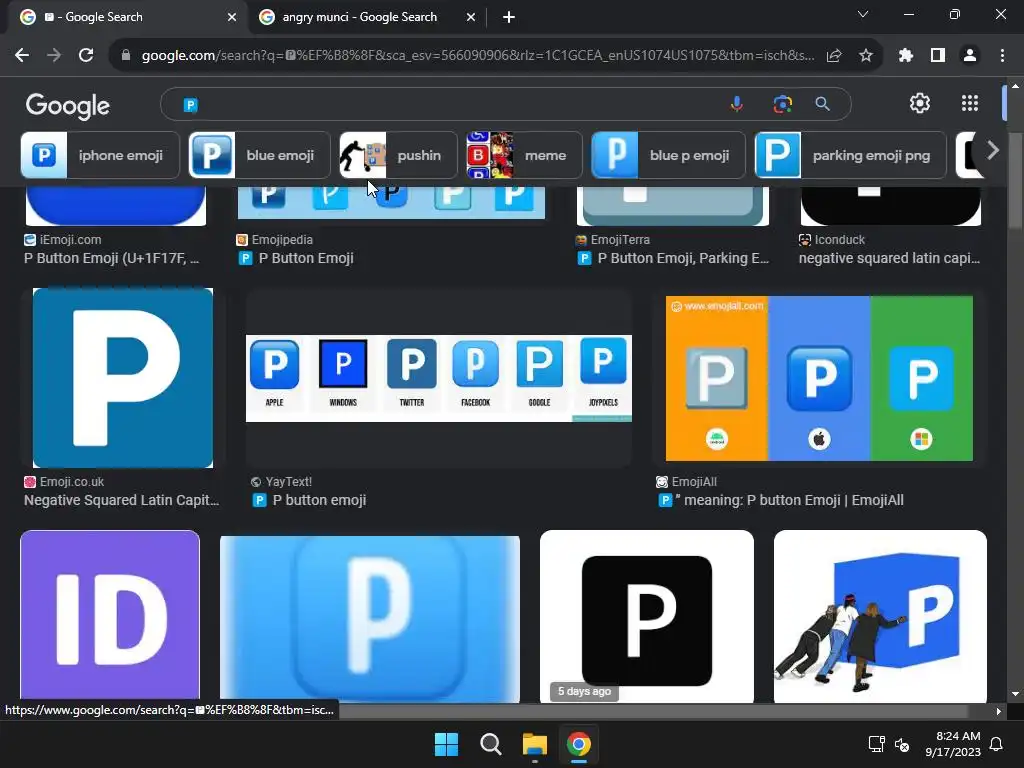Open Iconduck 'negative squared latin capi...' link
1024x768 pixels.
tap(889, 258)
